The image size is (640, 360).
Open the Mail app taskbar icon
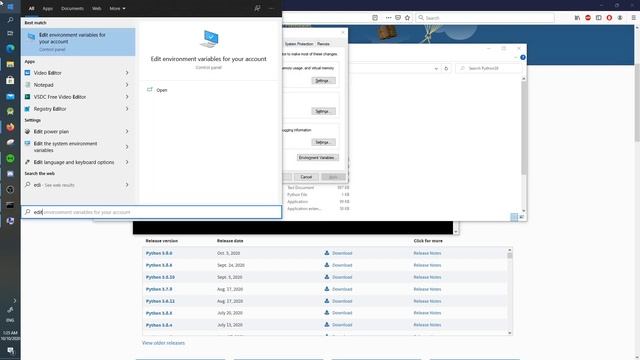(x=10, y=96)
